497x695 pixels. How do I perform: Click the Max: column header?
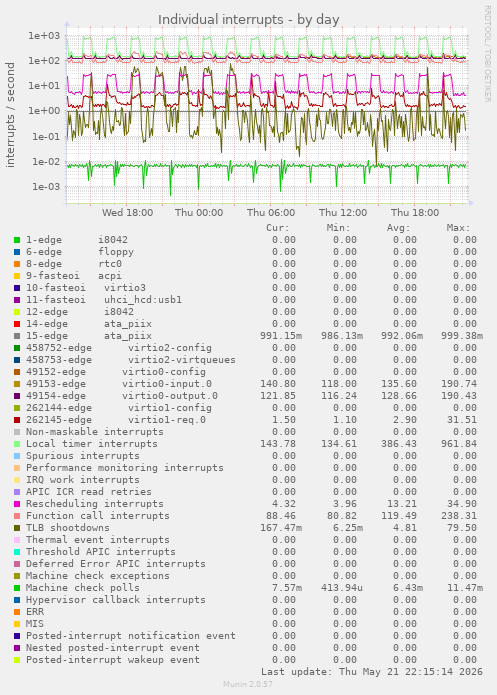coord(458,228)
